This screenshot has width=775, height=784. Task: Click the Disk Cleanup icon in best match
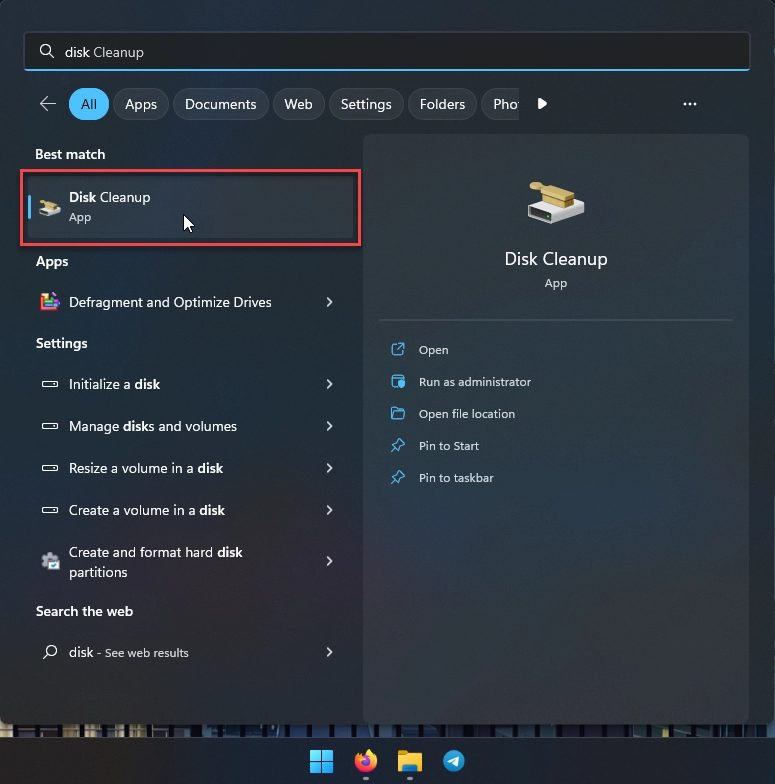click(50, 207)
